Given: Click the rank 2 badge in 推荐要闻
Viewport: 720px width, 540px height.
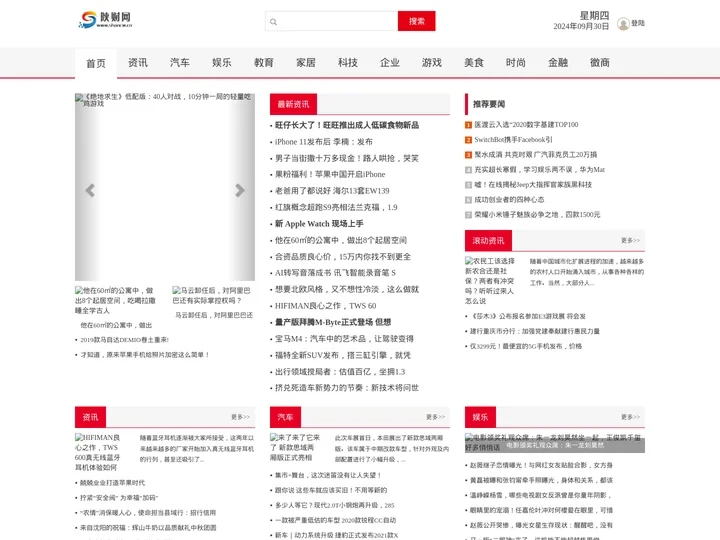Looking at the screenshot, I should (468, 140).
